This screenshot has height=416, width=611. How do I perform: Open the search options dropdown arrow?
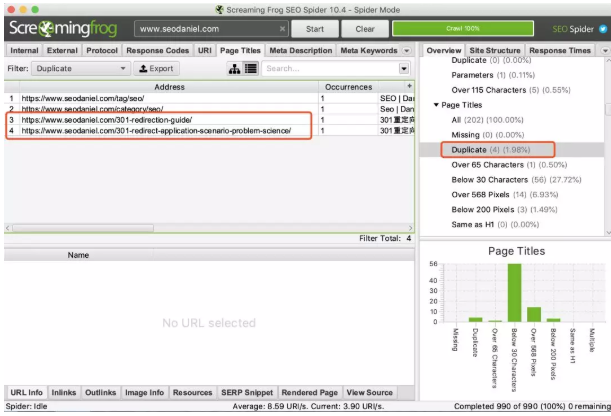pos(404,69)
